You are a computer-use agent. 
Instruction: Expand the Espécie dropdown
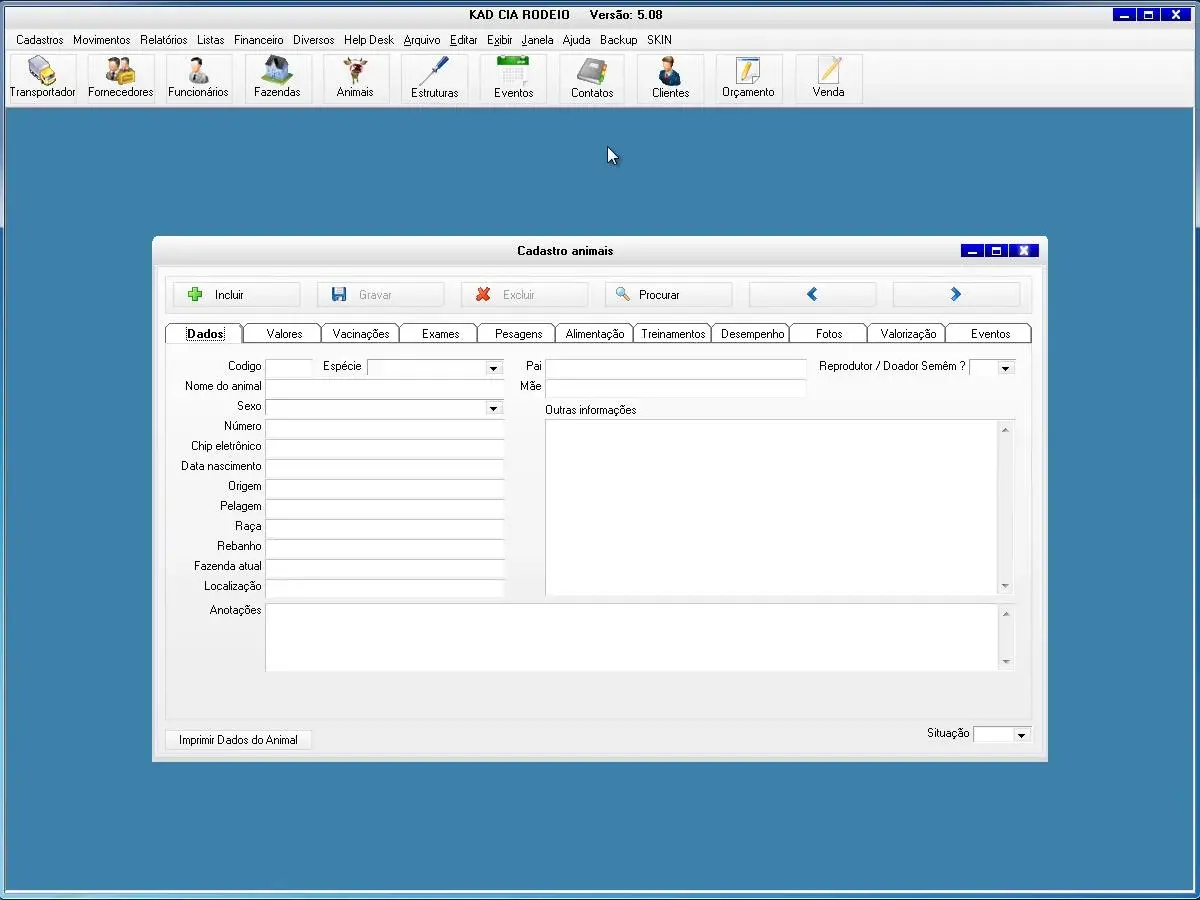pyautogui.click(x=493, y=368)
